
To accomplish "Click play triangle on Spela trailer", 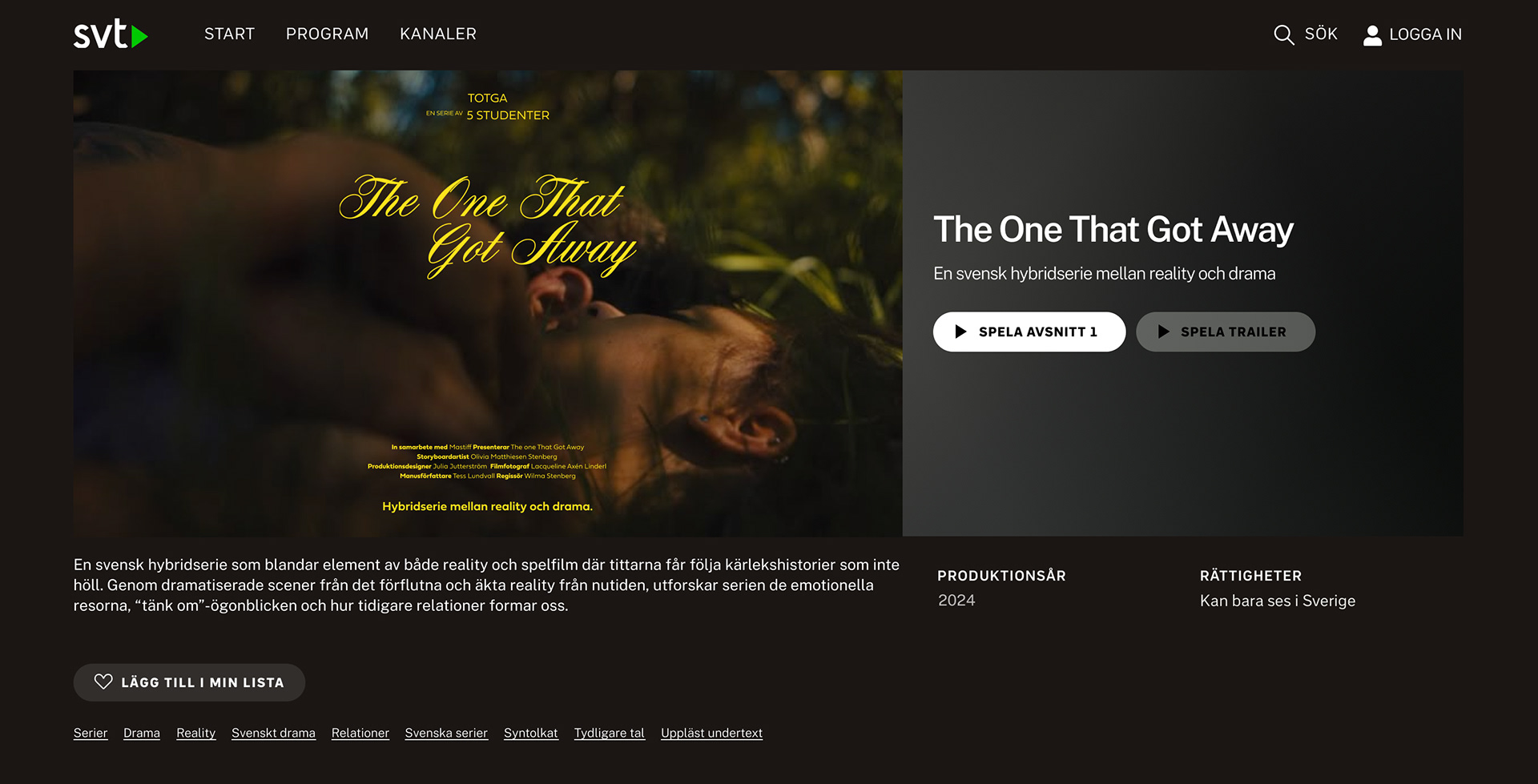I will (x=1163, y=332).
